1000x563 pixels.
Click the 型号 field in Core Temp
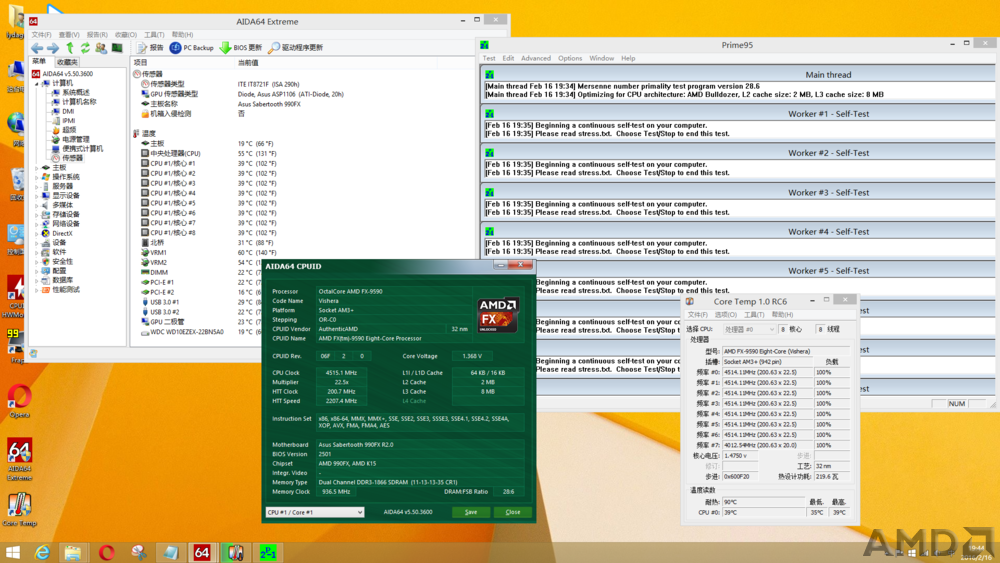click(x=786, y=351)
